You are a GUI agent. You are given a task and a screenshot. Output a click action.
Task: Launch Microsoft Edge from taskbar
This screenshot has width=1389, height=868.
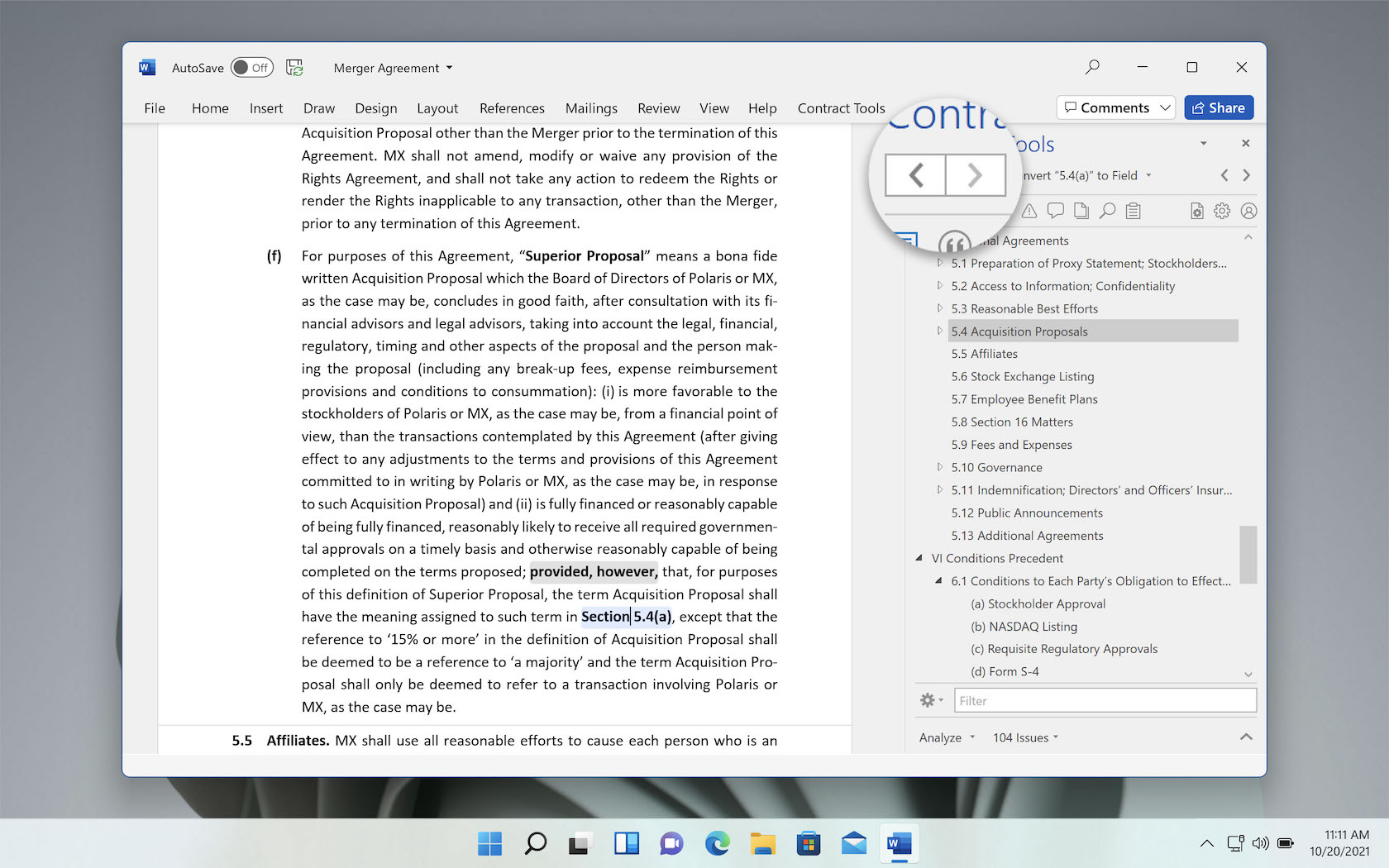tap(717, 843)
